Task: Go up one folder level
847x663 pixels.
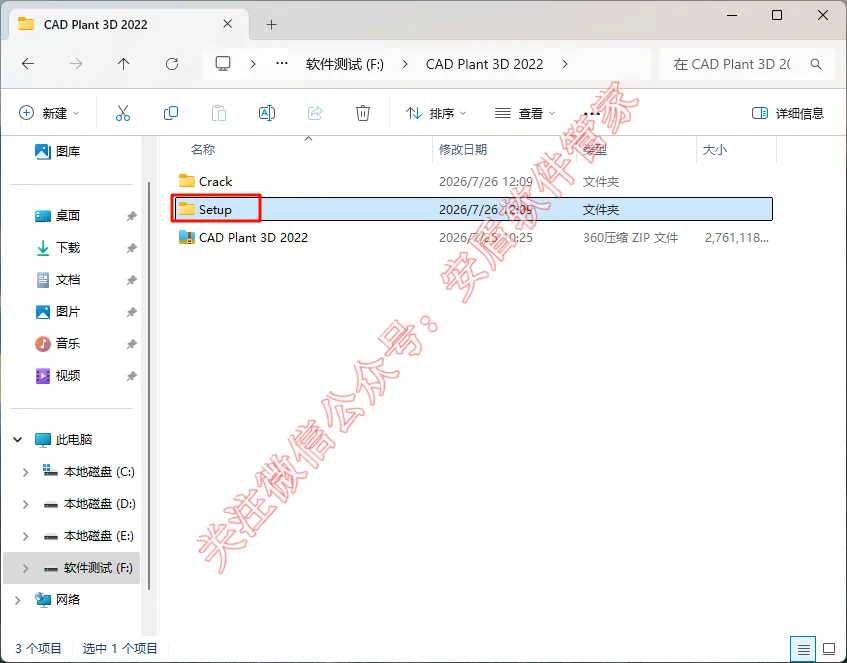Action: coord(124,64)
